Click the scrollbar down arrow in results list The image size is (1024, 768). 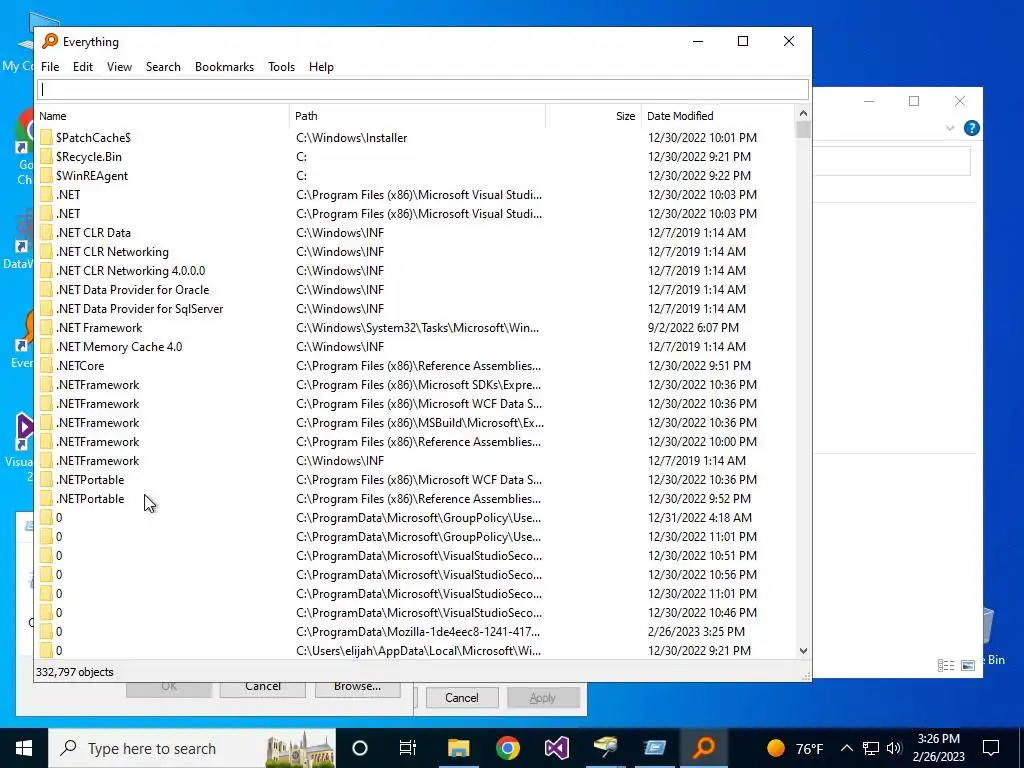coord(803,650)
